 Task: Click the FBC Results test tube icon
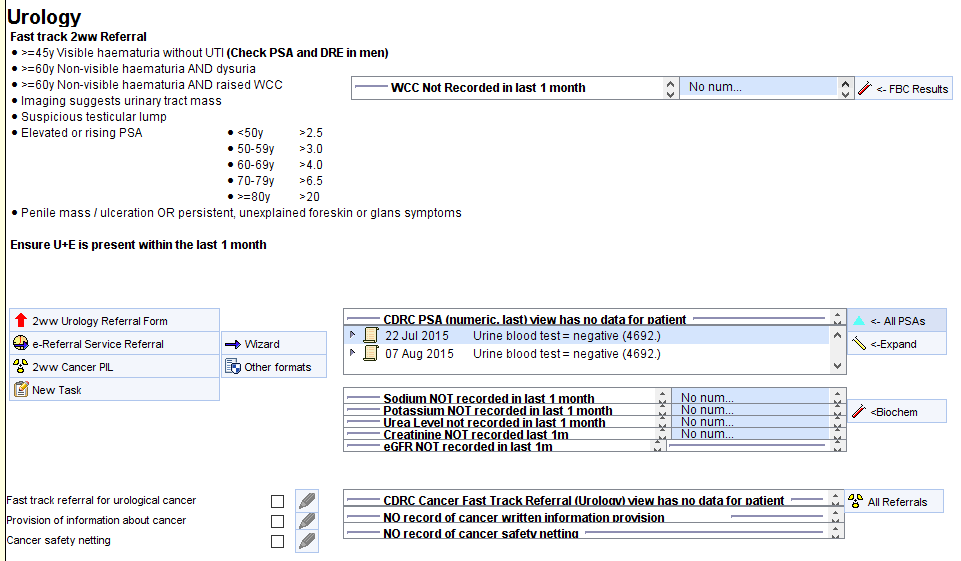[865, 88]
